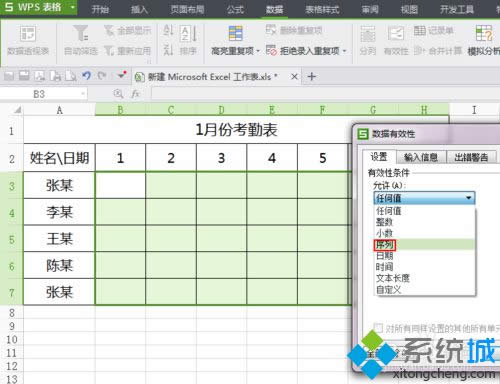Click the 拒绝录入重复项 icon
The height and width of the screenshot is (384, 500).
[x=271, y=50]
